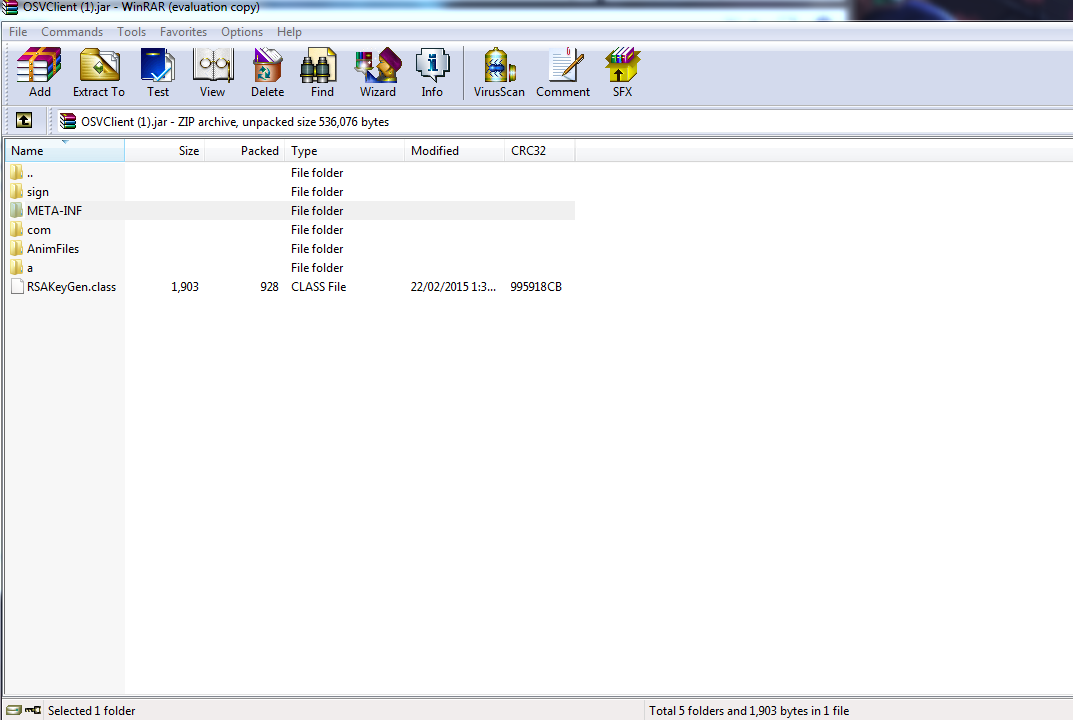This screenshot has height=720, width=1073.
Task: Click the AnimFiles folder icon
Action: click(17, 248)
